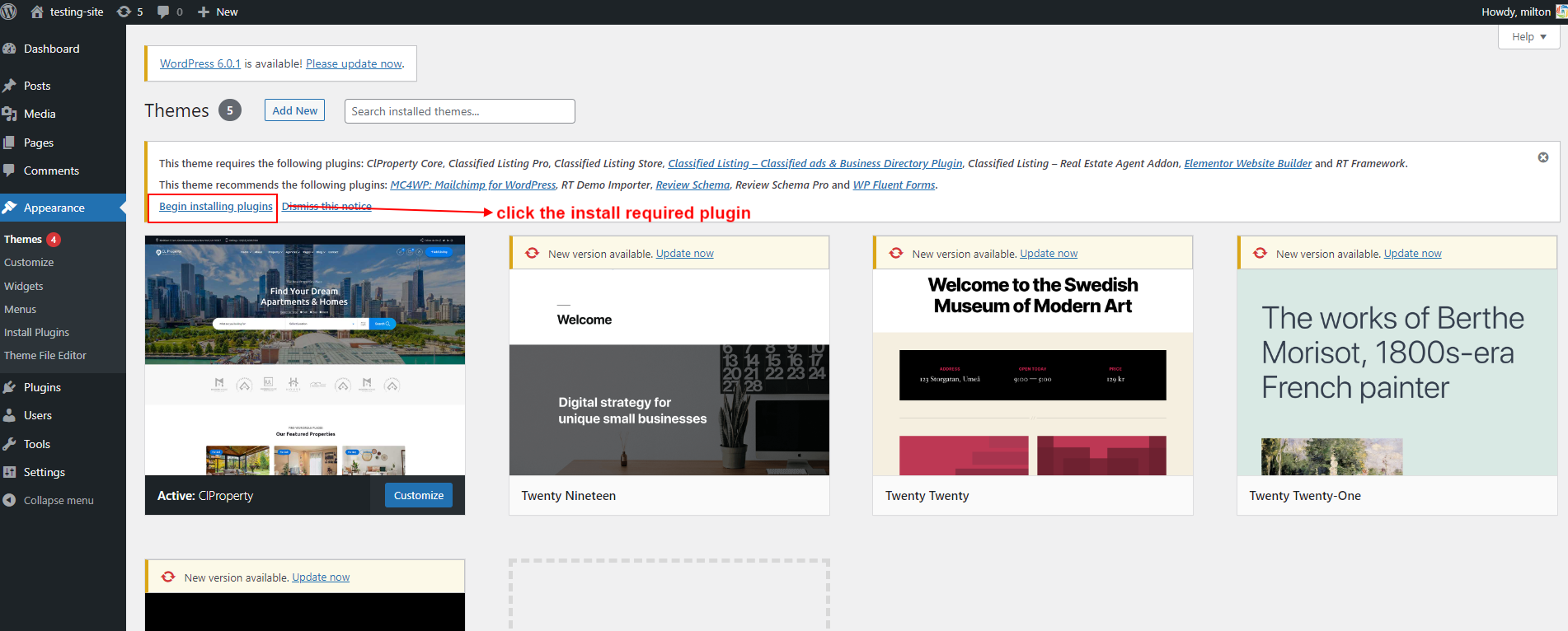The height and width of the screenshot is (631, 1568).
Task: Click Update now for Twenty Twenty
Action: pos(1049,253)
